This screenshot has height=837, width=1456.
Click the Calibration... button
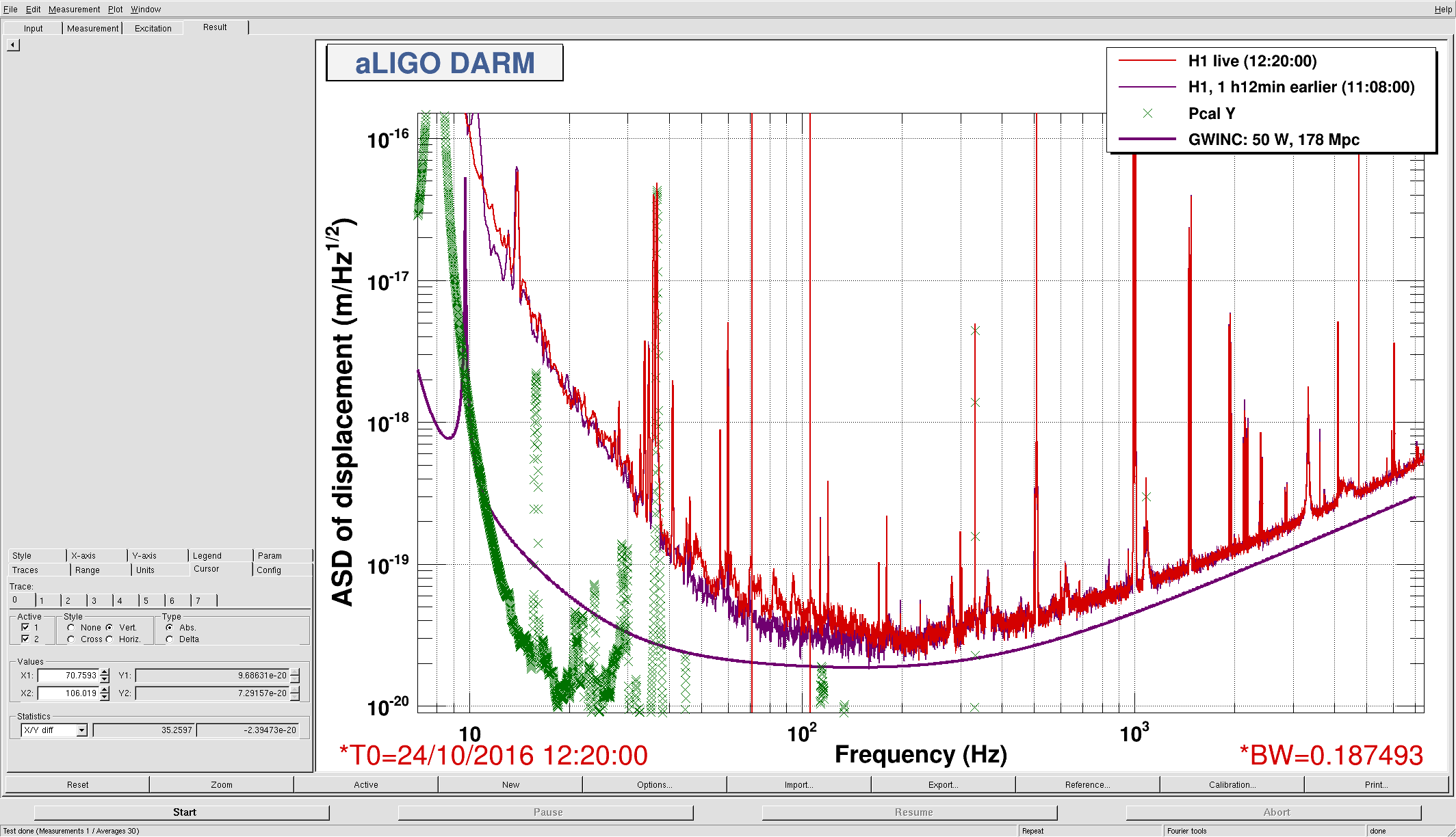point(1232,784)
